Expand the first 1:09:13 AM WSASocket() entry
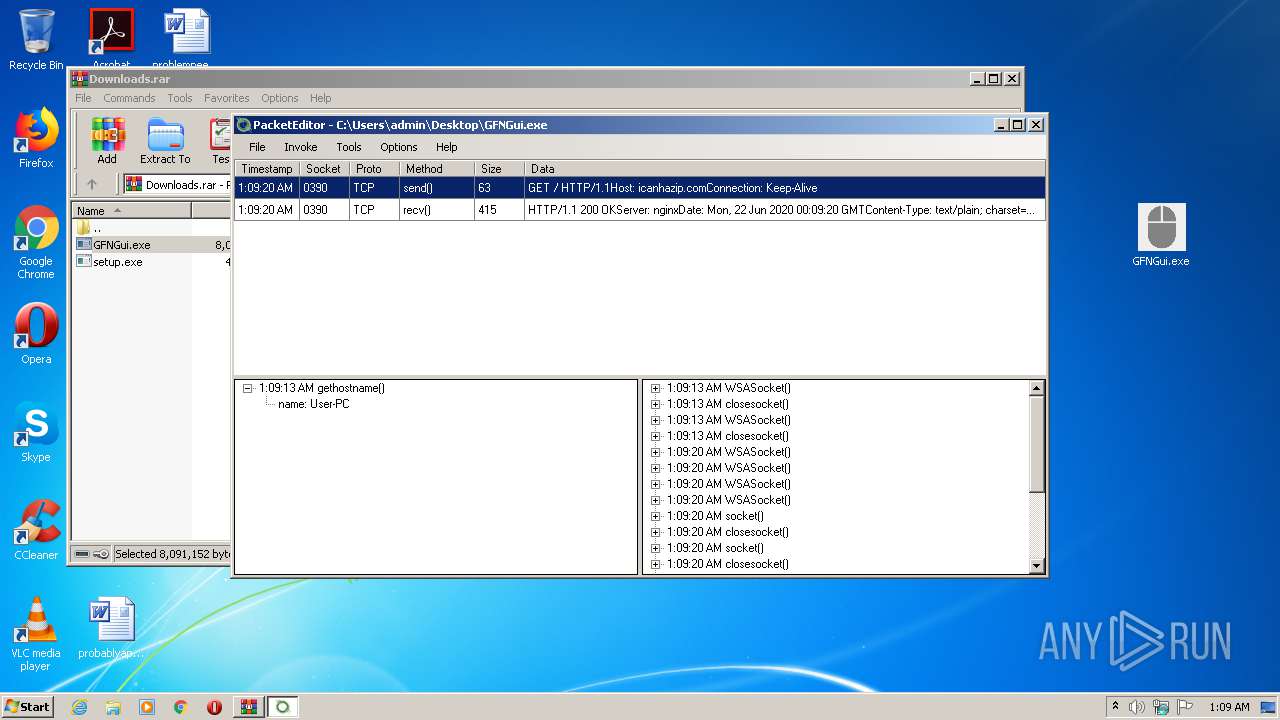The width and height of the screenshot is (1280, 720). [x=655, y=388]
